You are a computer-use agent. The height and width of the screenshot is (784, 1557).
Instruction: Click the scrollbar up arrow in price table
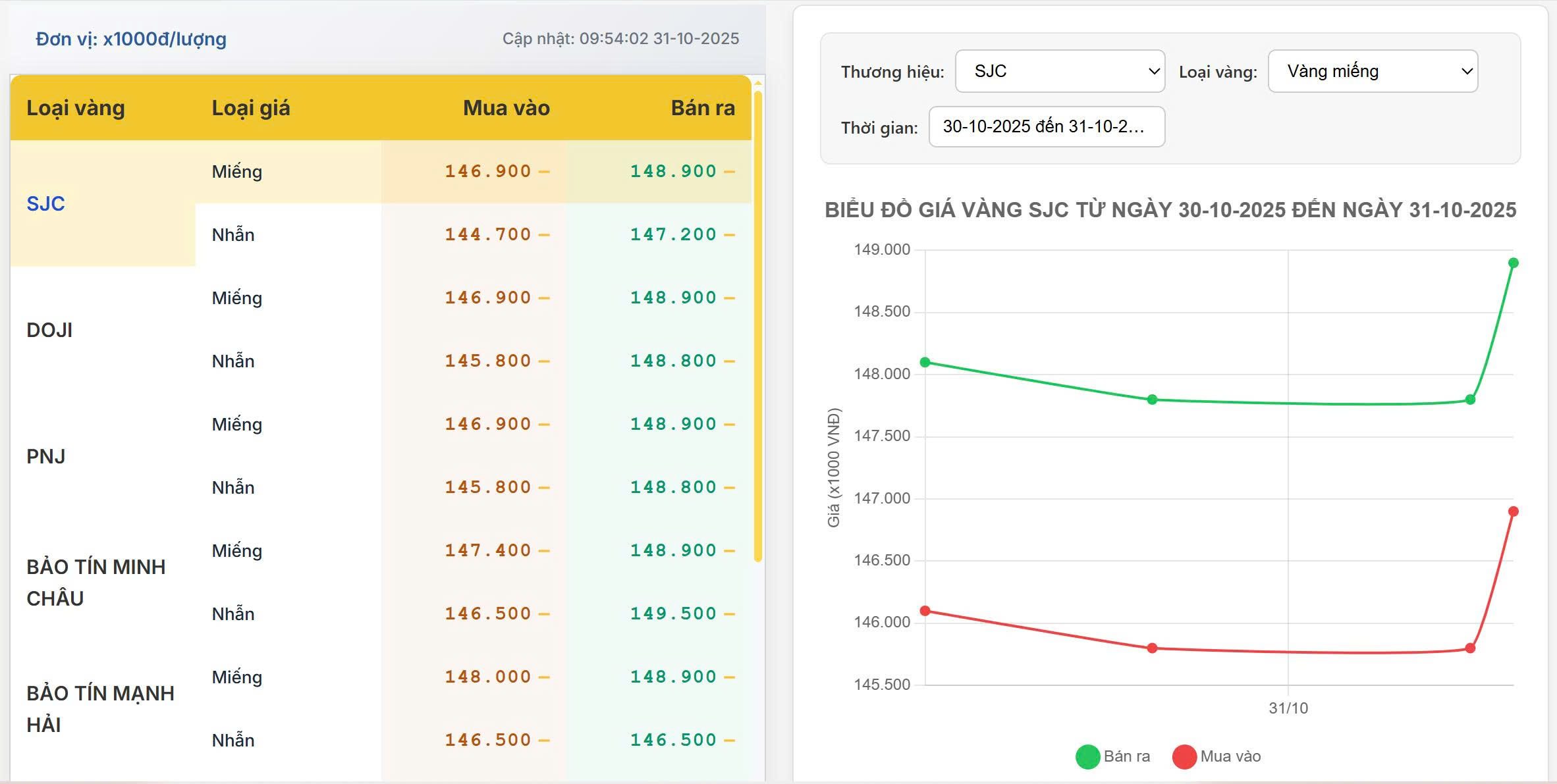point(758,83)
